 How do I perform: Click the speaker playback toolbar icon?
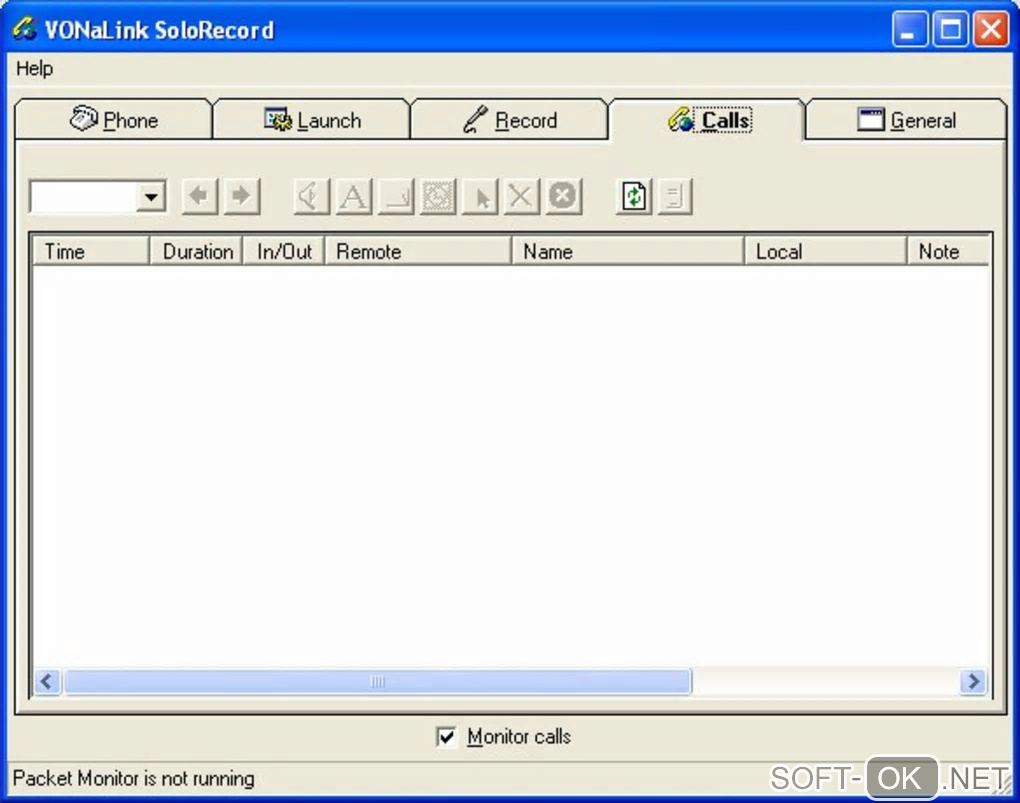coord(310,196)
